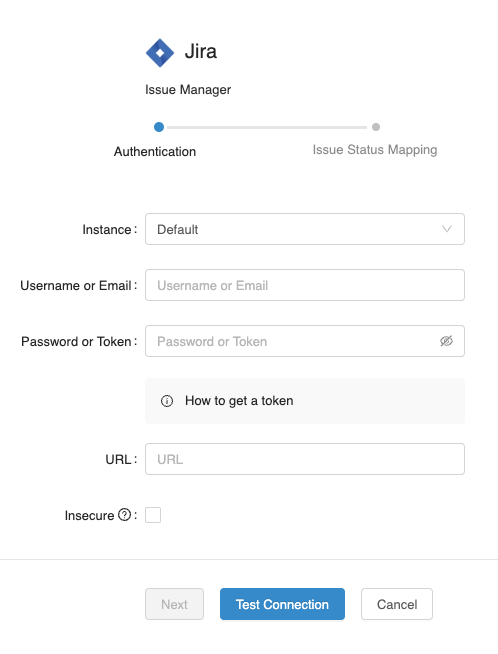The image size is (498, 654).
Task: Focus the URL input field
Action: (x=305, y=459)
